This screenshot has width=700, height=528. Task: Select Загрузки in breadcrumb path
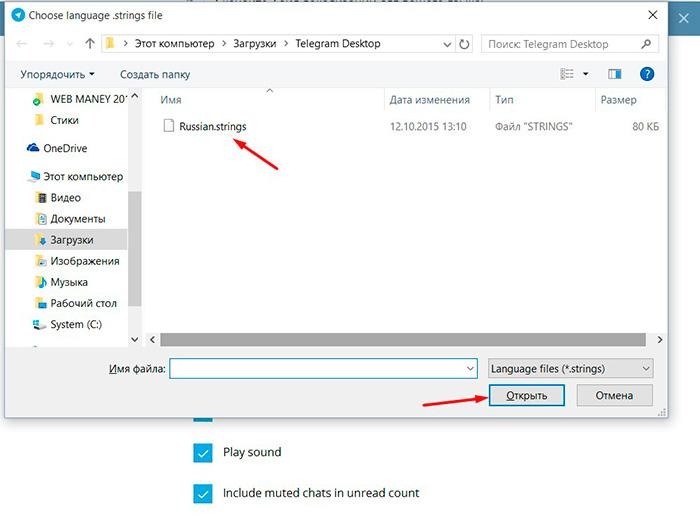click(x=254, y=44)
